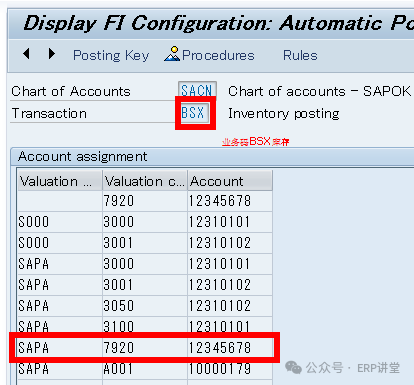The height and width of the screenshot is (385, 414).
Task: Click the Valuation class column header
Action: pos(145,181)
